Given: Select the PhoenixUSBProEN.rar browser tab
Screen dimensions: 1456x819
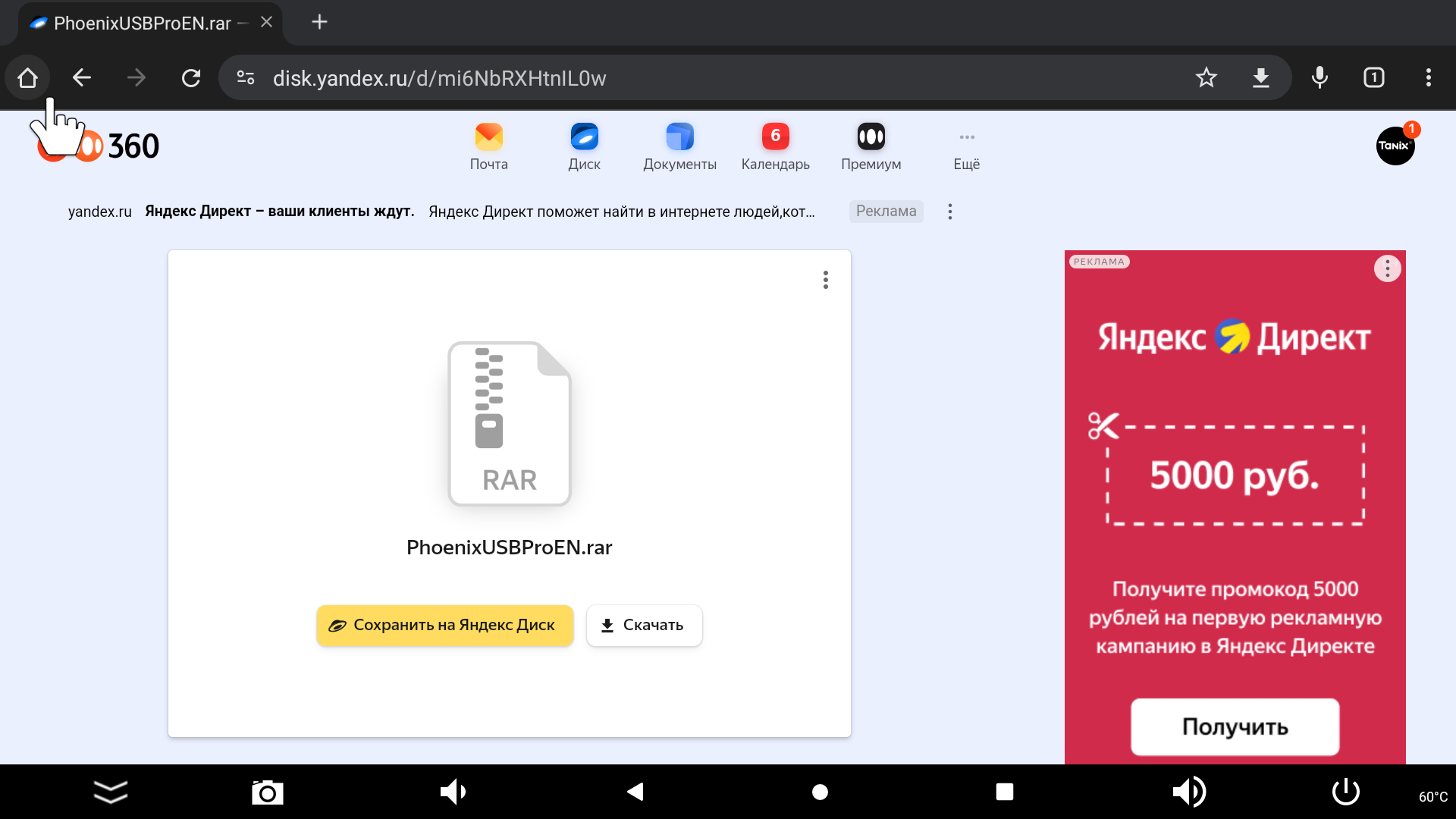Looking at the screenshot, I should (141, 23).
